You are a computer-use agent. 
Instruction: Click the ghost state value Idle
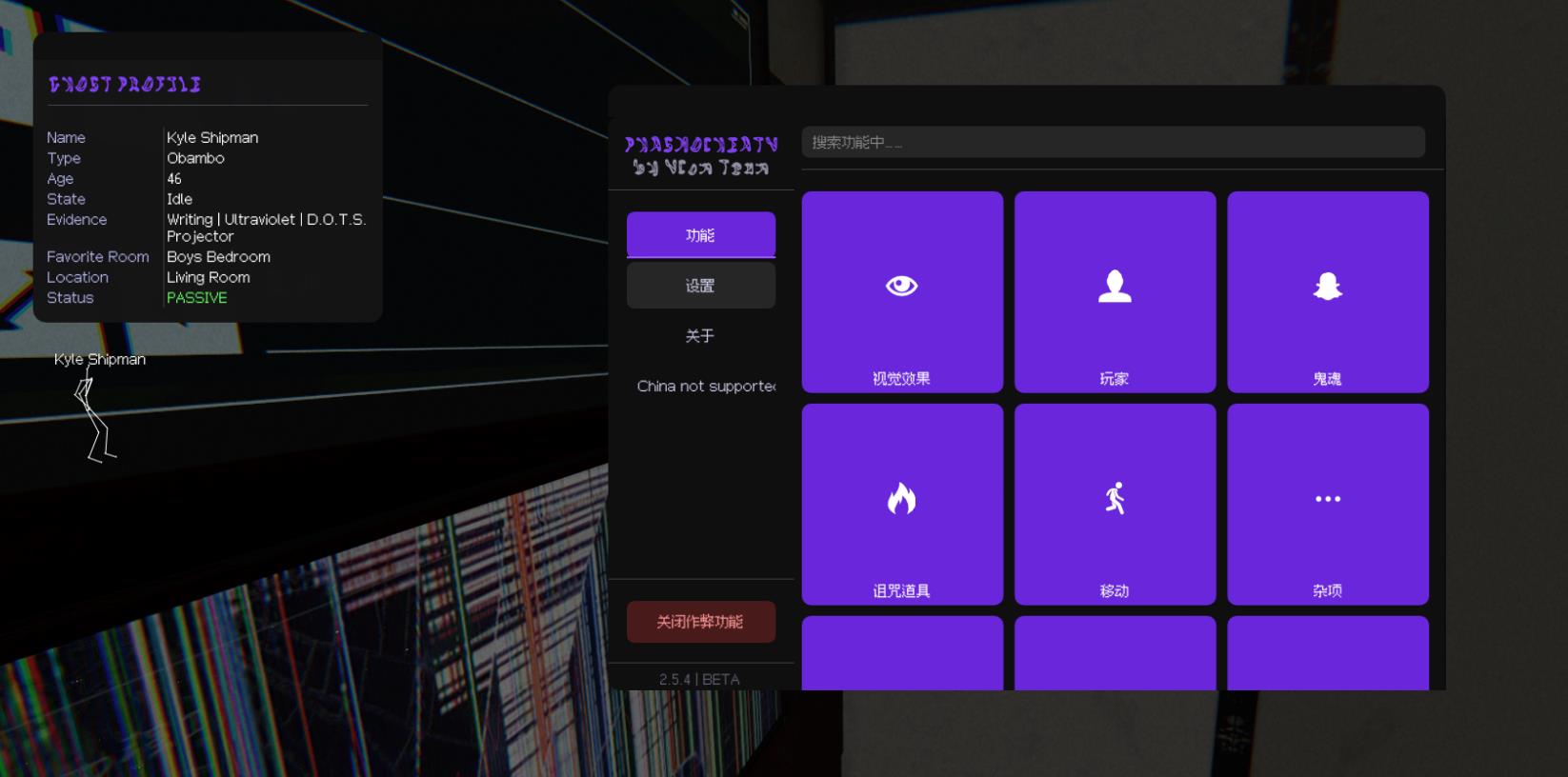click(179, 199)
